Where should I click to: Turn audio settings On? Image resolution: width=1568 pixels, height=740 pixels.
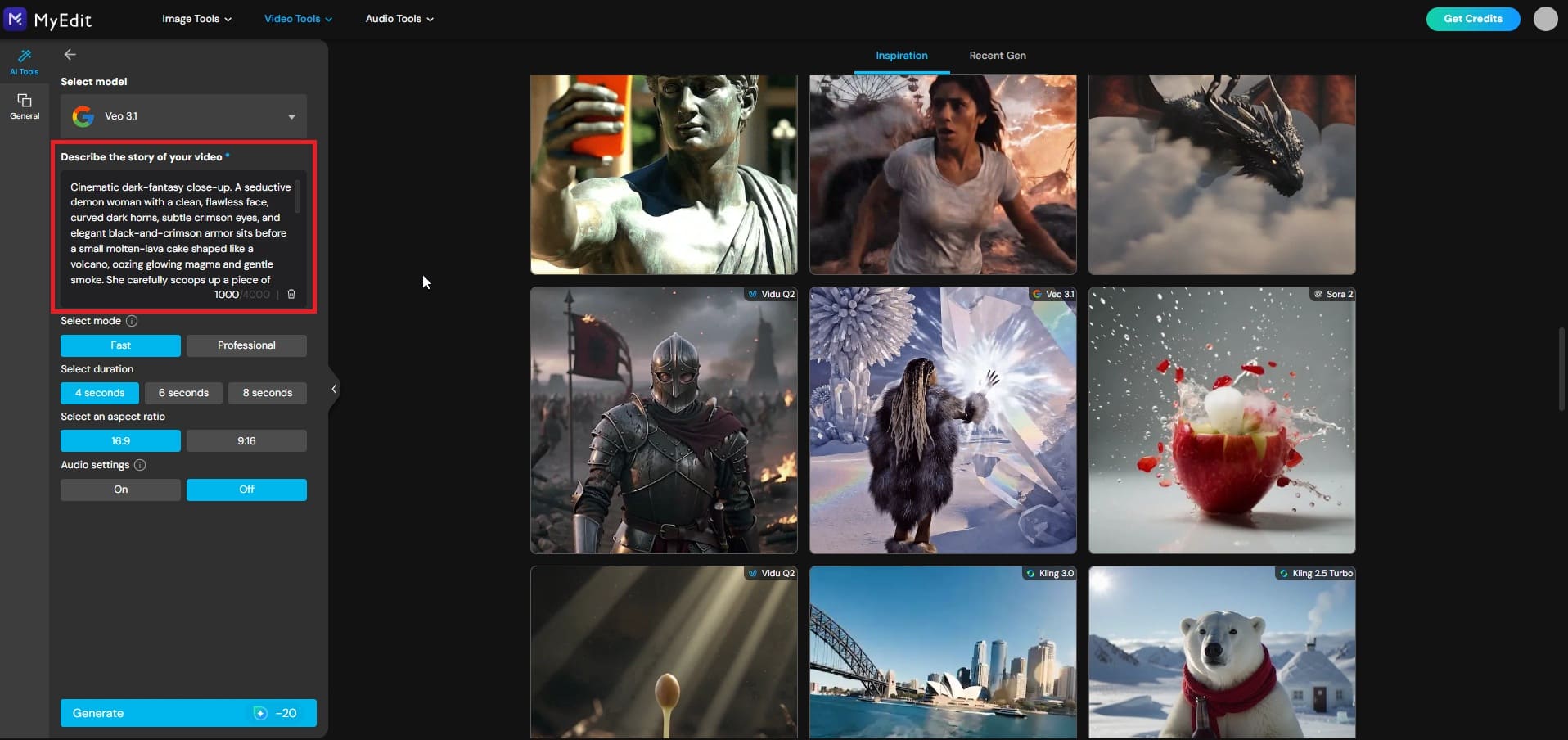click(x=119, y=490)
